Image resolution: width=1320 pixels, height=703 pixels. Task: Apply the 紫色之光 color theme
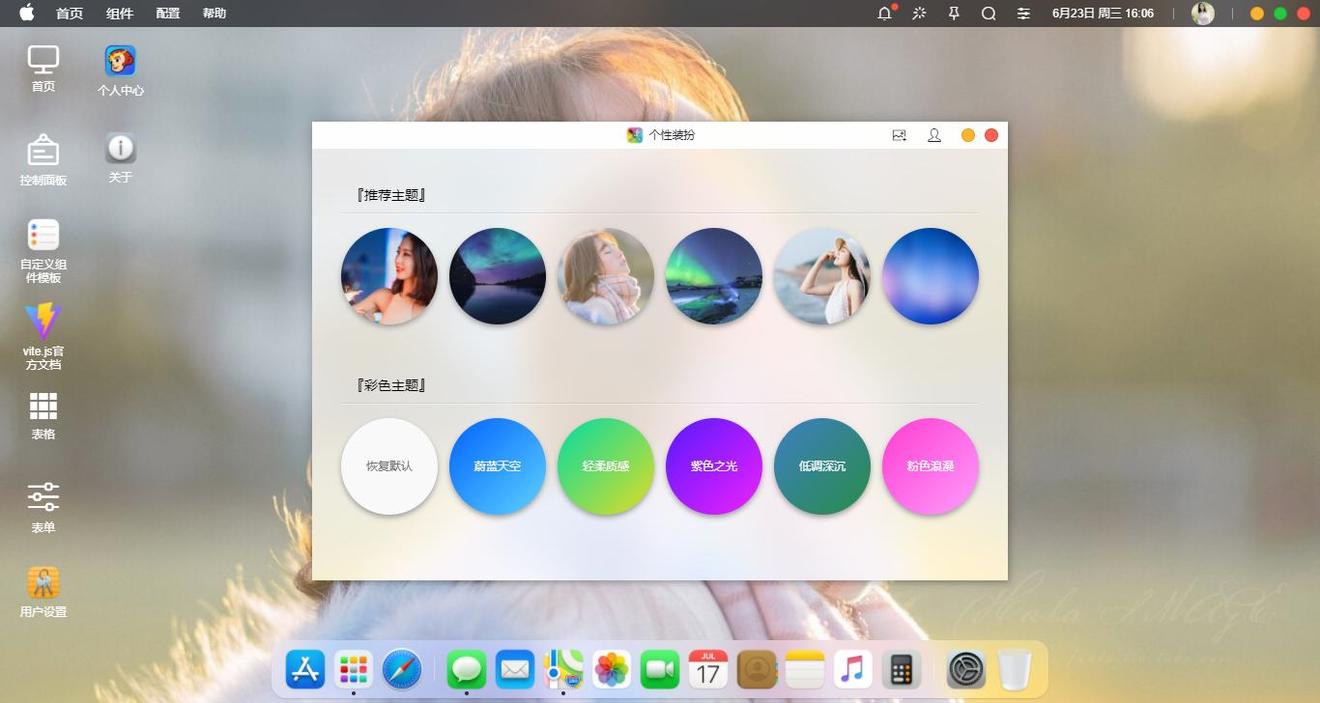[x=713, y=466]
